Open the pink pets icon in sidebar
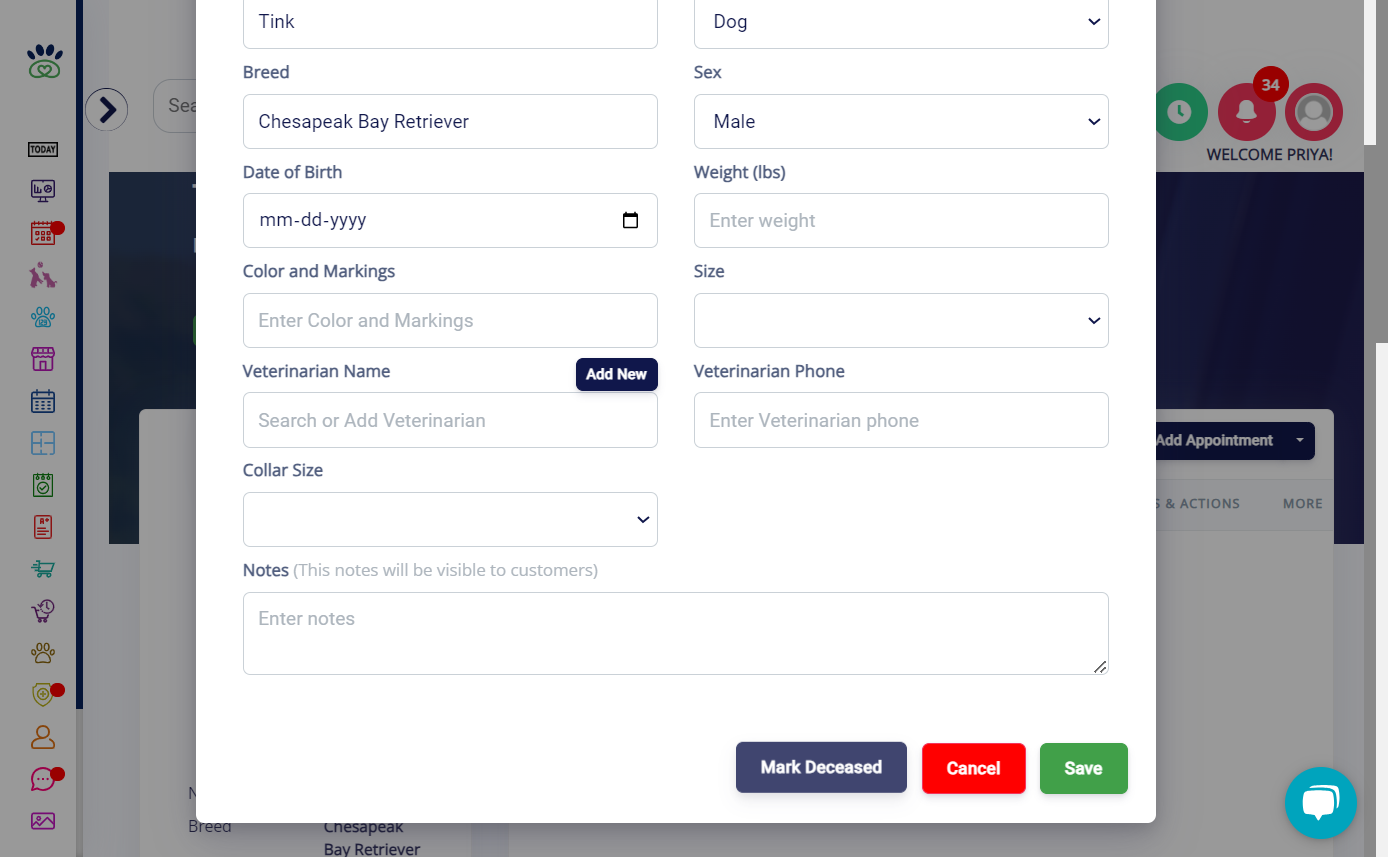Image resolution: width=1388 pixels, height=857 pixels. pyautogui.click(x=43, y=275)
